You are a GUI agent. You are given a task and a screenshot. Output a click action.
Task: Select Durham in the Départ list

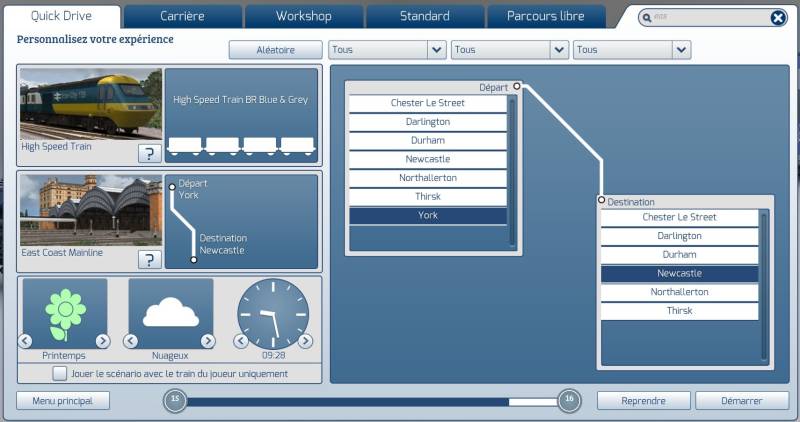click(x=428, y=140)
